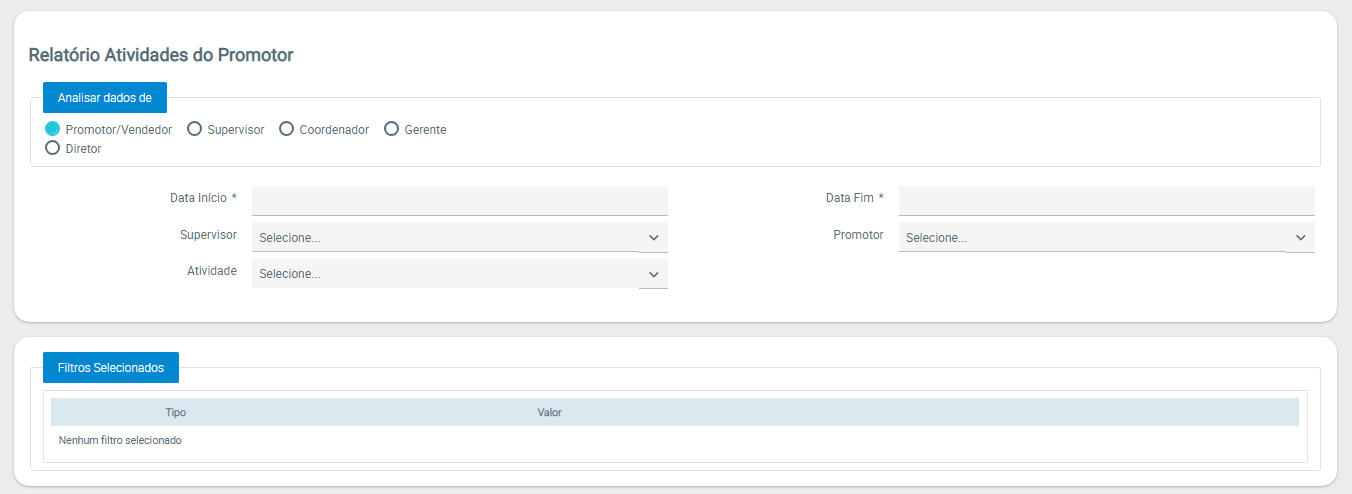Click the Promotor dropdown chevron arrow
This screenshot has height=494, width=1352.
[x=1300, y=238]
